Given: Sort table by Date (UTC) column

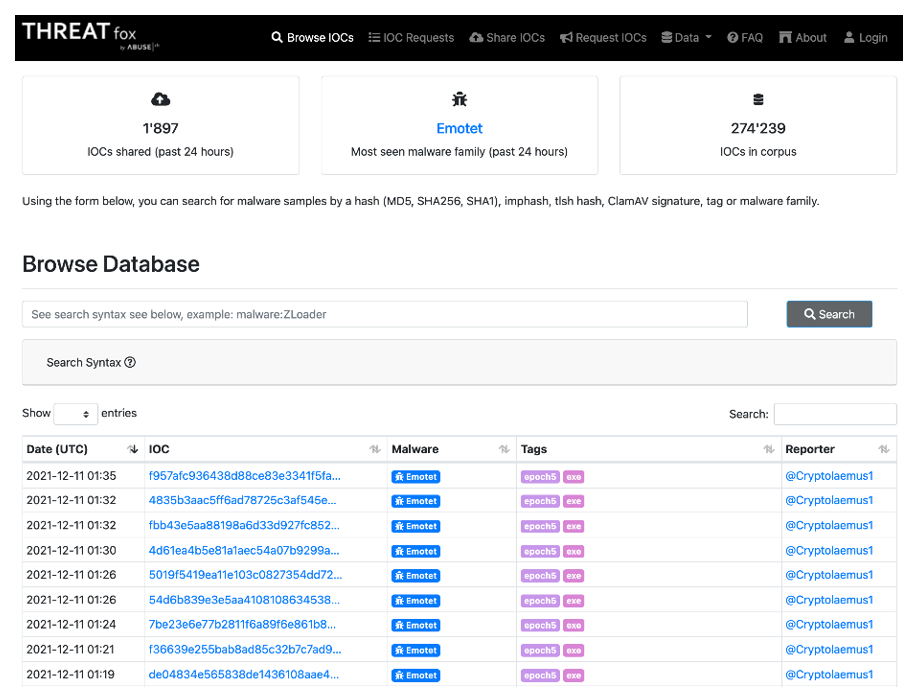Looking at the screenshot, I should tap(82, 449).
